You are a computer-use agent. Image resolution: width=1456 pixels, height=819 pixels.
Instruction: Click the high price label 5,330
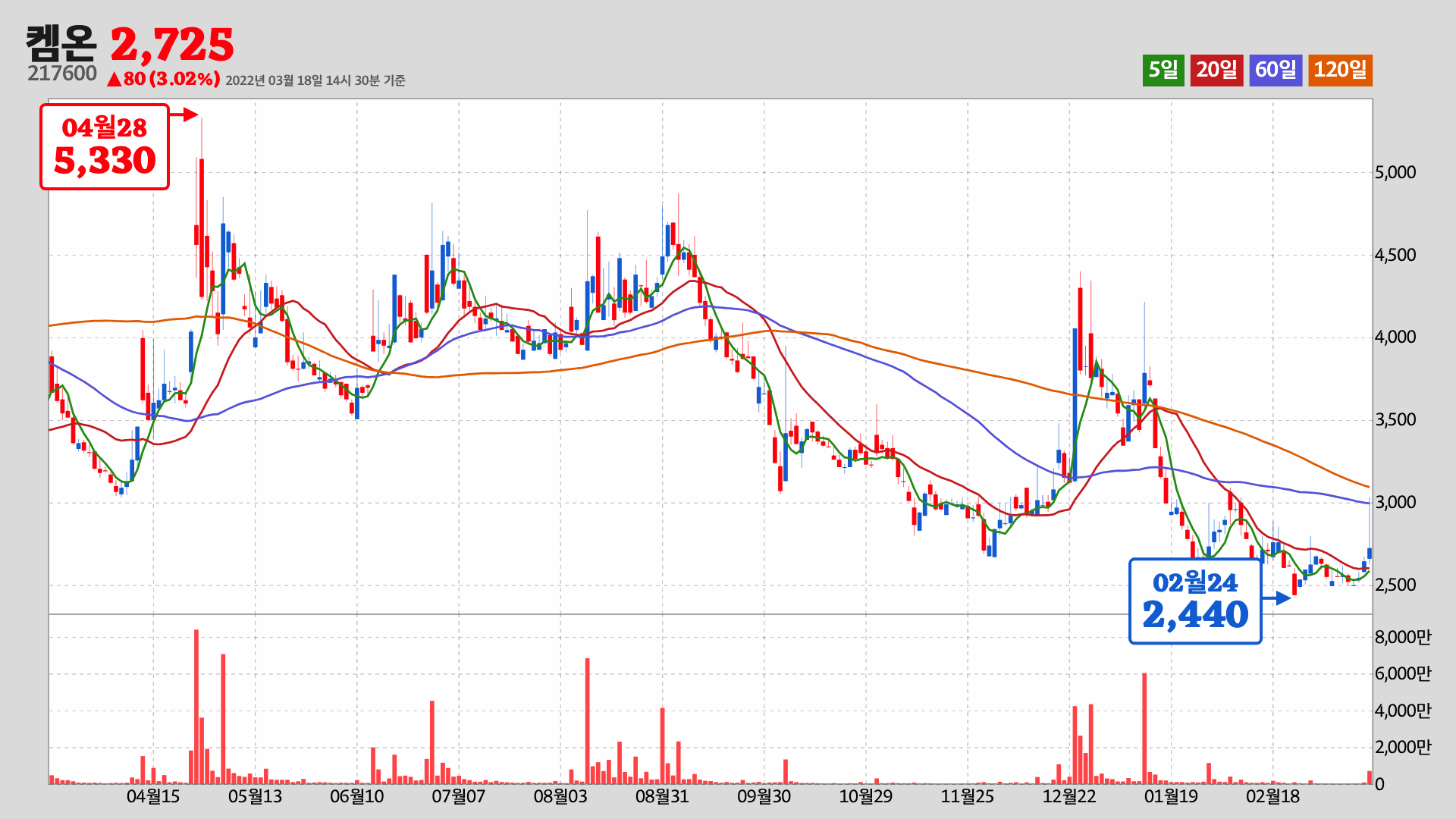[x=105, y=161]
